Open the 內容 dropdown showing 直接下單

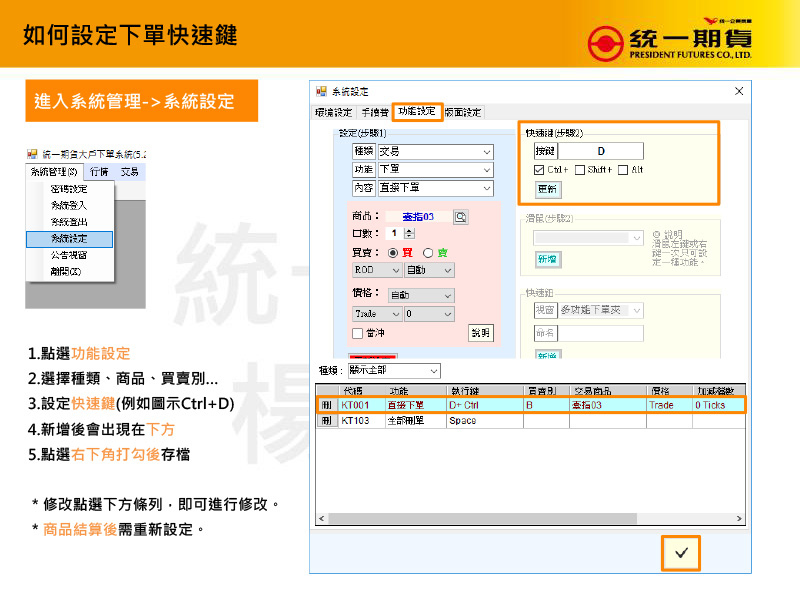(x=435, y=188)
